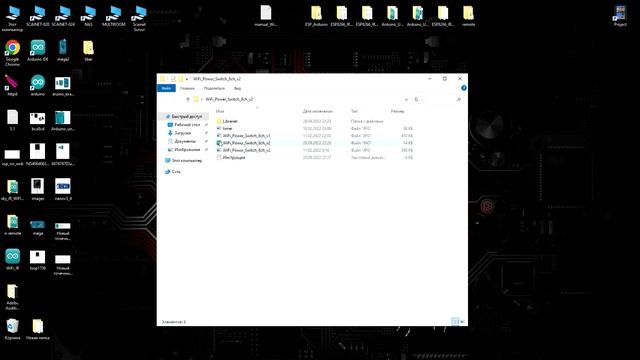The width and height of the screenshot is (640, 360).
Task: Select the nano3_4 image on desktop
Action: 63,190
